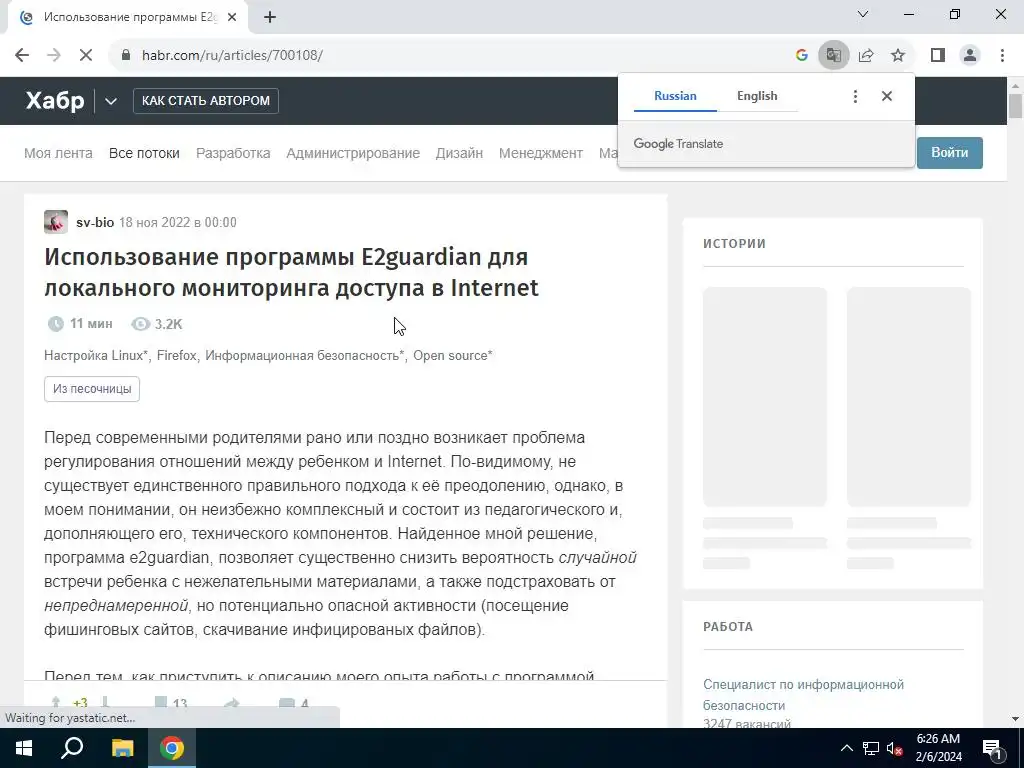
Task: Open Translate options three-dot menu
Action: point(855,97)
